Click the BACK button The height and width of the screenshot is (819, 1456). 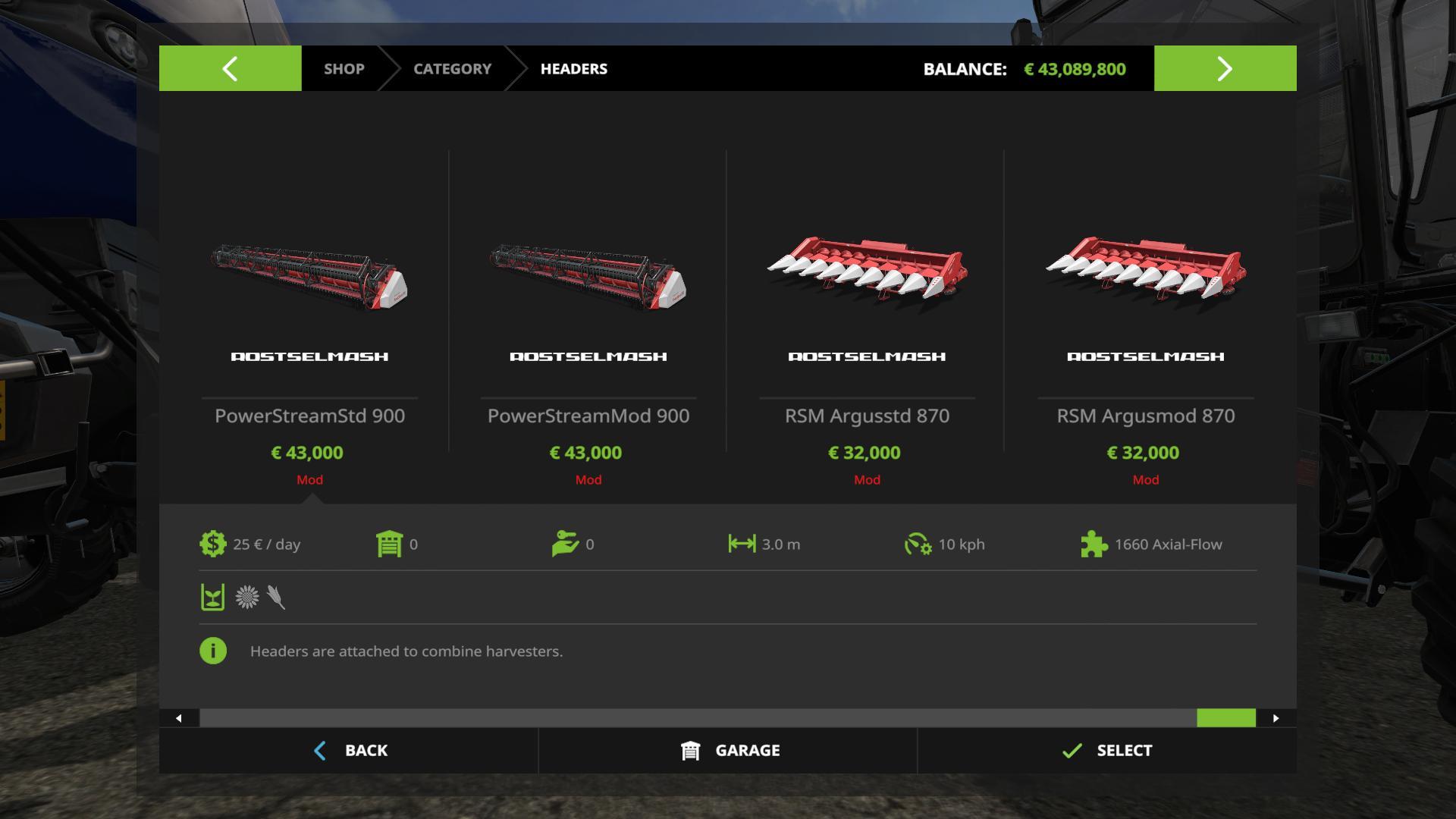click(x=349, y=750)
